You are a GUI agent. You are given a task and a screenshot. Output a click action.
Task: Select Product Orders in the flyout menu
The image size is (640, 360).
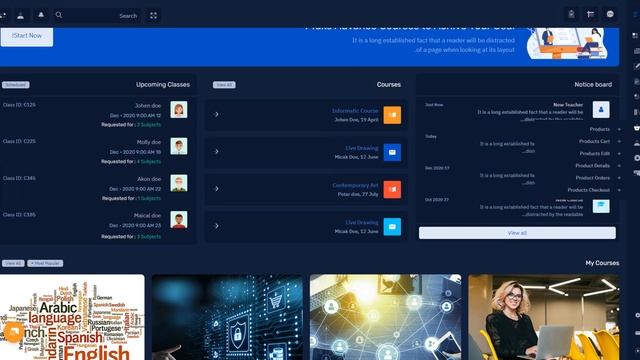[593, 178]
